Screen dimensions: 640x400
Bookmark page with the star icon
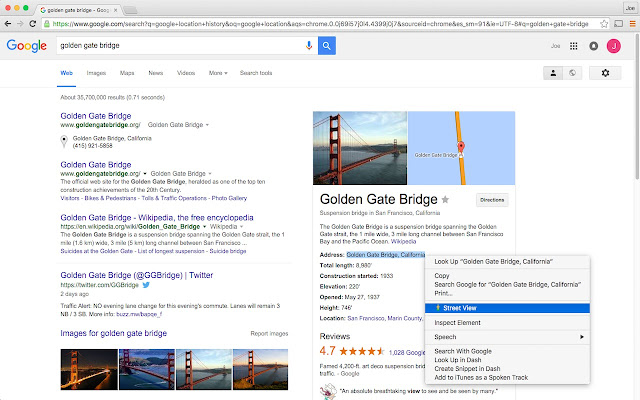point(604,24)
